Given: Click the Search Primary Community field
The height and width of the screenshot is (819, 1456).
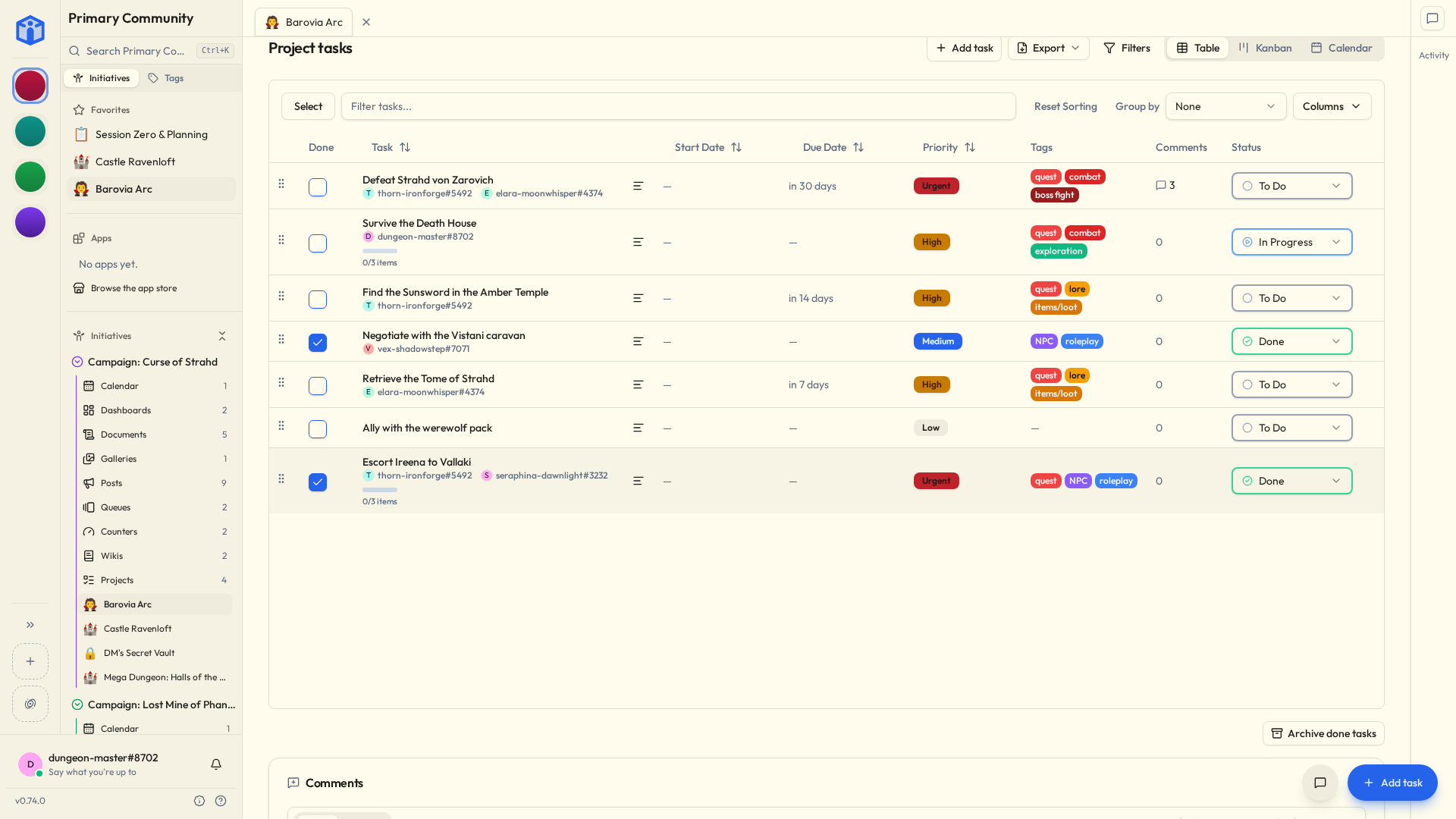Looking at the screenshot, I should (151, 51).
